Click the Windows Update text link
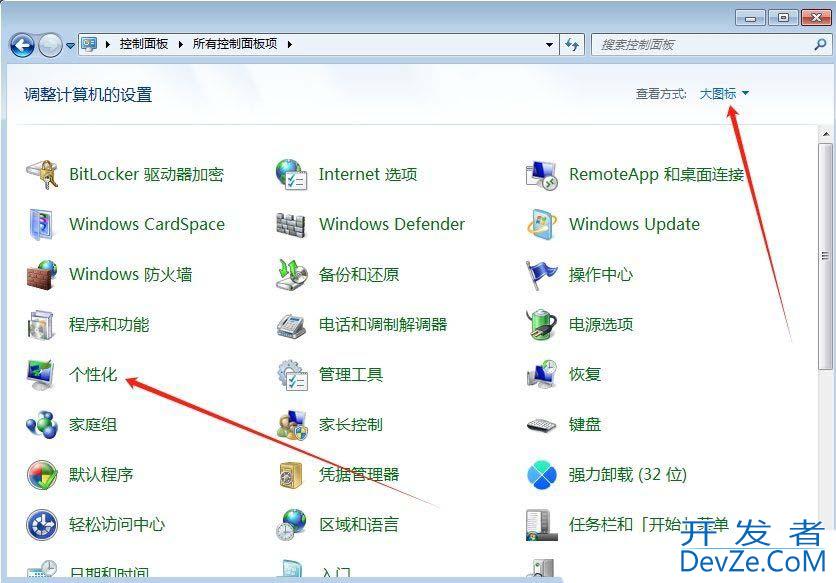Image resolution: width=836 pixels, height=583 pixels. 634,225
